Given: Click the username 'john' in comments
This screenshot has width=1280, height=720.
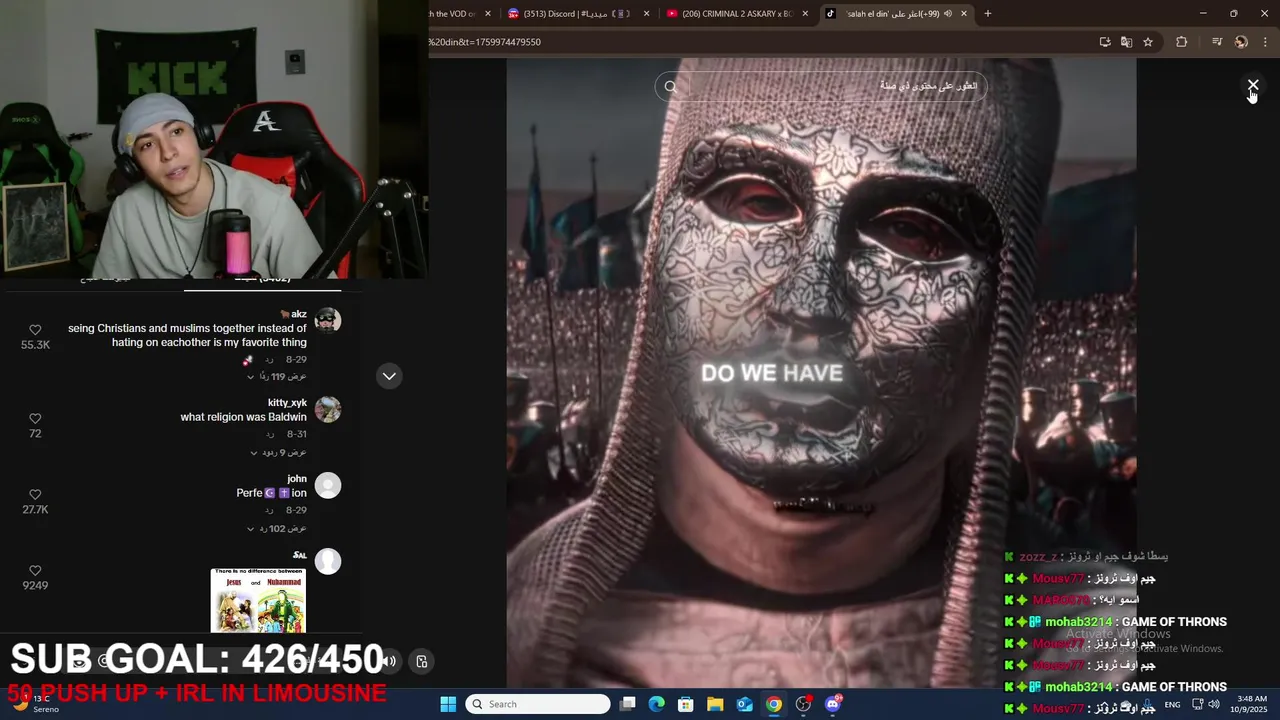Looking at the screenshot, I should click(x=297, y=479).
